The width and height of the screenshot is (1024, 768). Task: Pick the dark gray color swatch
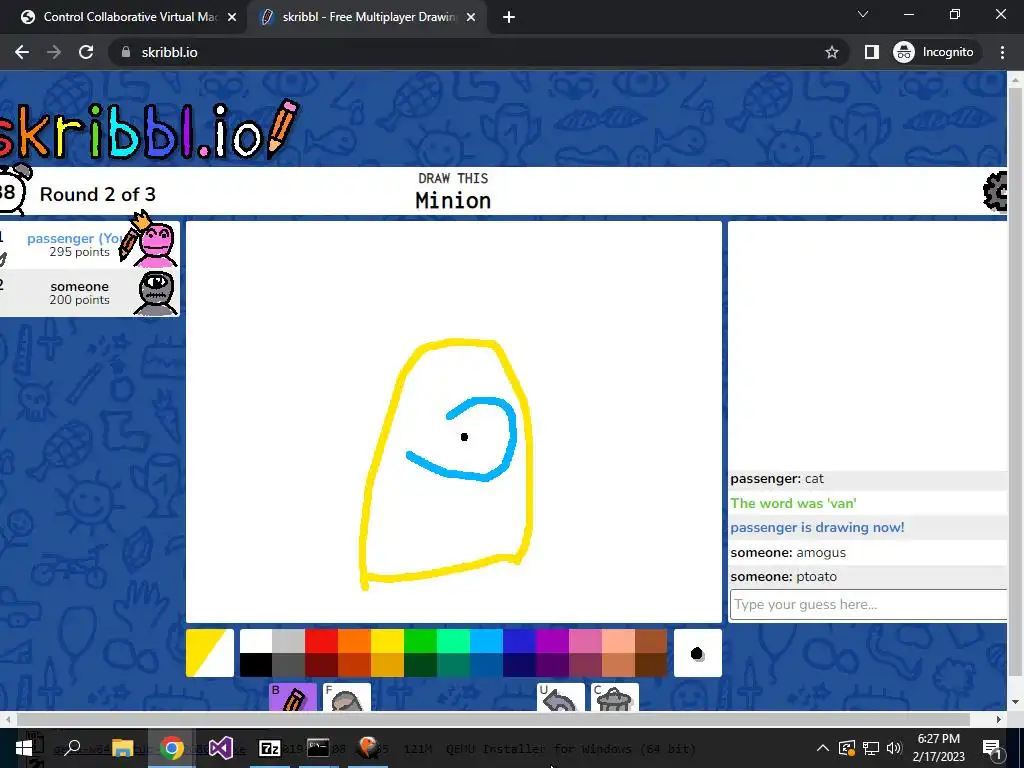pos(289,665)
